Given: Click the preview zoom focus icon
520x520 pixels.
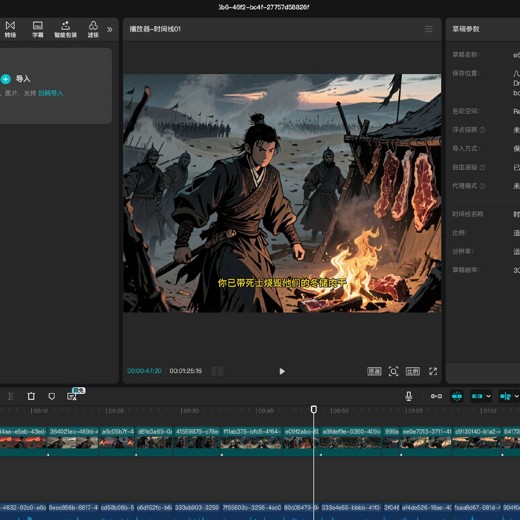Looking at the screenshot, I should 393,371.
